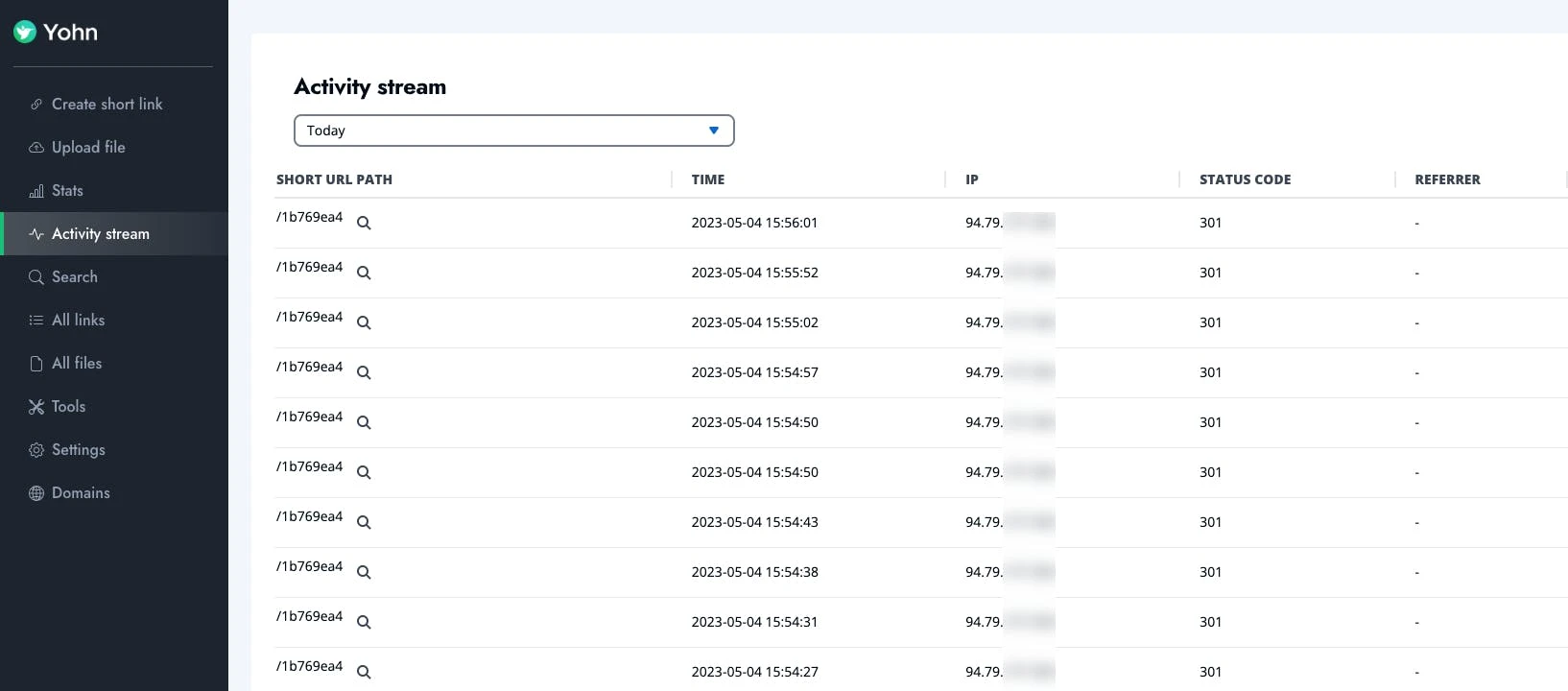Click the All files document icon
The width and height of the screenshot is (1568, 691).
tap(36, 364)
